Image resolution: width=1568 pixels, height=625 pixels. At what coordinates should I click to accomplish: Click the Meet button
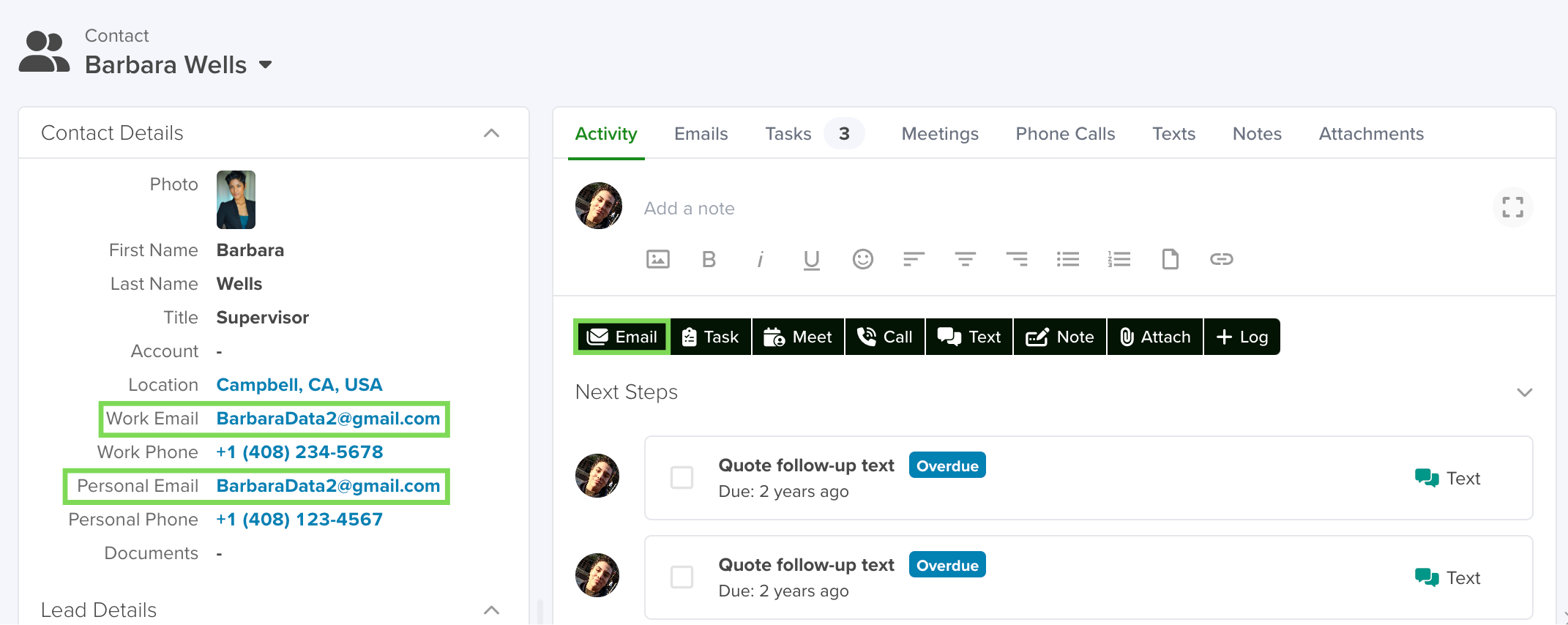[x=798, y=337]
